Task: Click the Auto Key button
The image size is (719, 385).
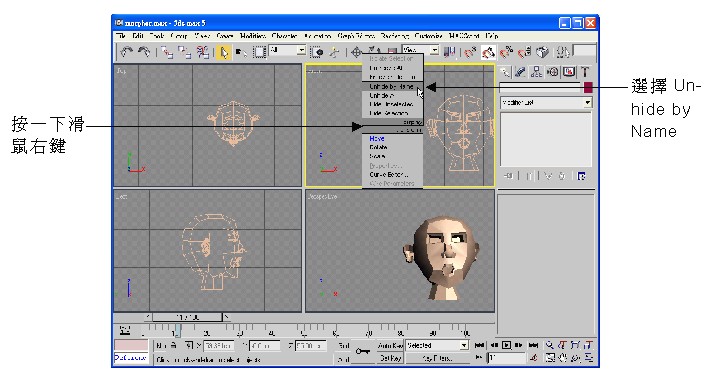Action: pyautogui.click(x=390, y=345)
